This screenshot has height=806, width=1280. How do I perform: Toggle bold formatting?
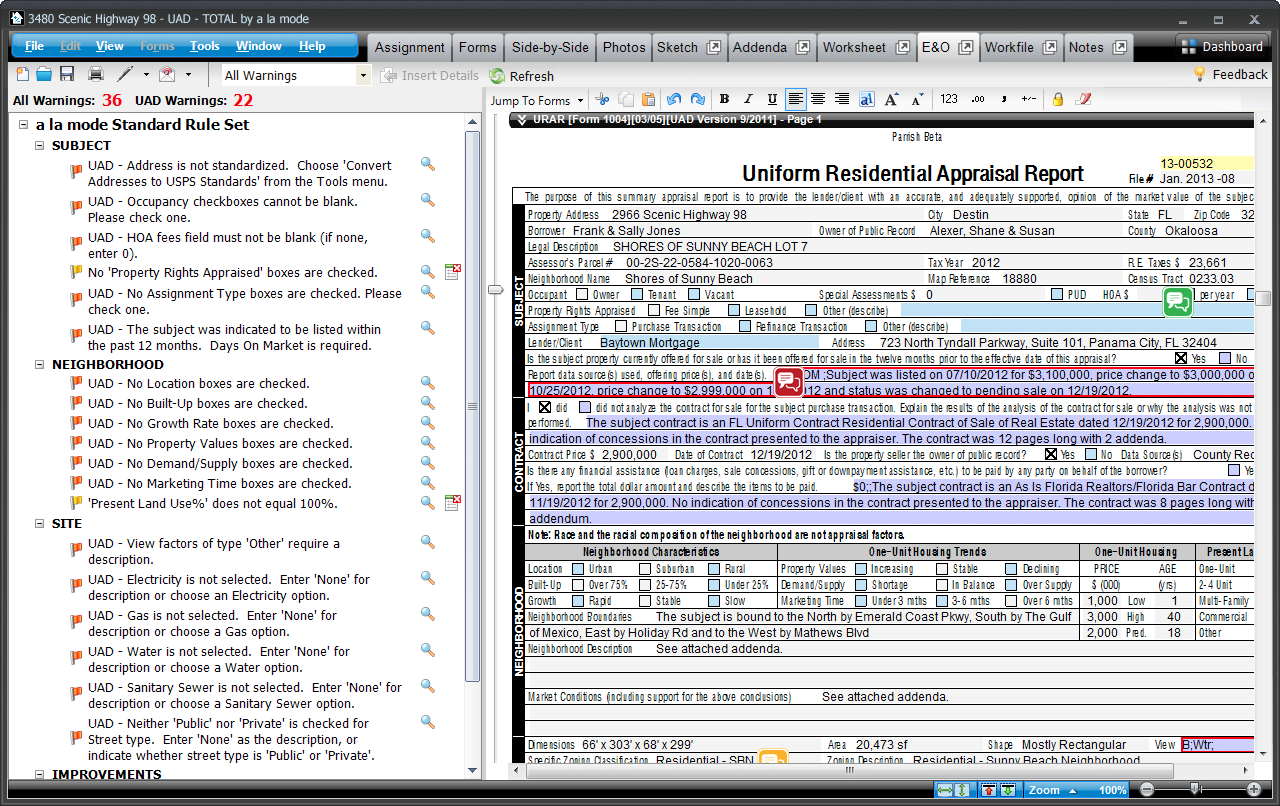pyautogui.click(x=724, y=99)
